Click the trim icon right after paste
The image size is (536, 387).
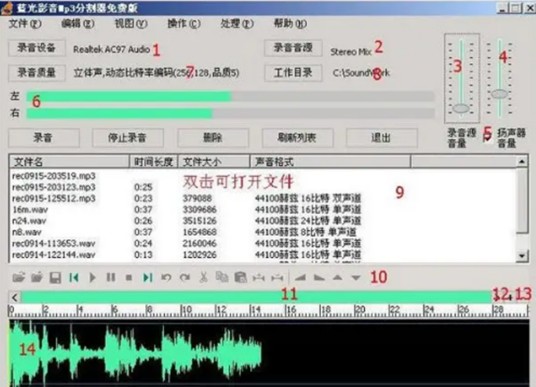click(x=259, y=278)
